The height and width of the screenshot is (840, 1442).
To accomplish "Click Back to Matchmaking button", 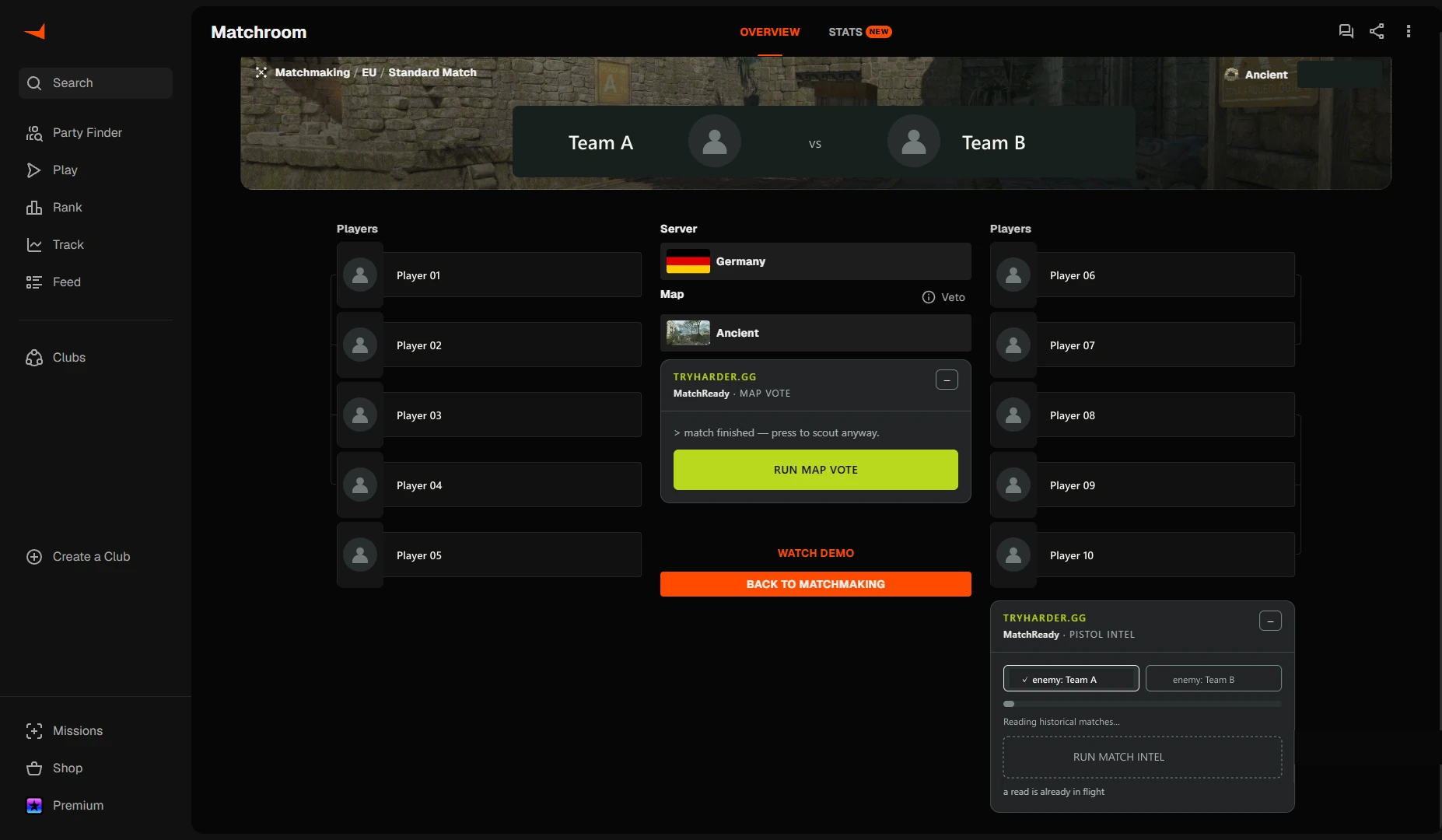I will 816,584.
